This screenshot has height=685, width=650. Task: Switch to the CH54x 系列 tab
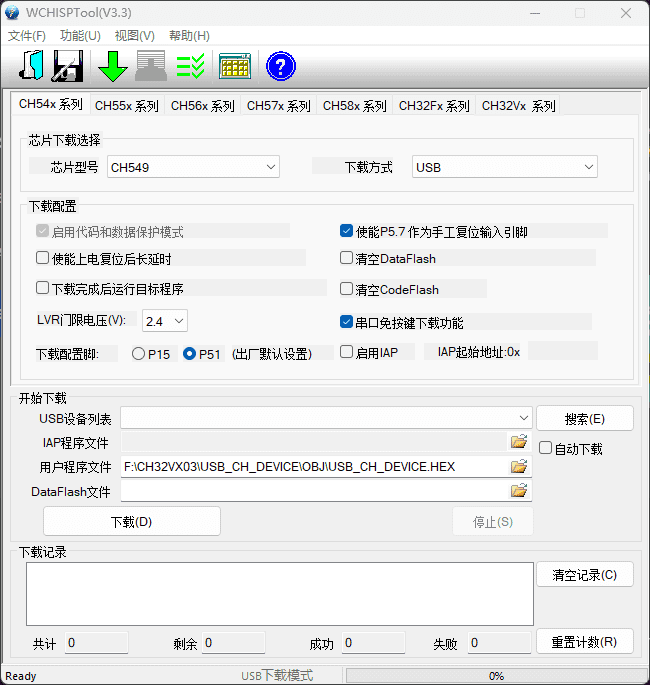click(51, 104)
